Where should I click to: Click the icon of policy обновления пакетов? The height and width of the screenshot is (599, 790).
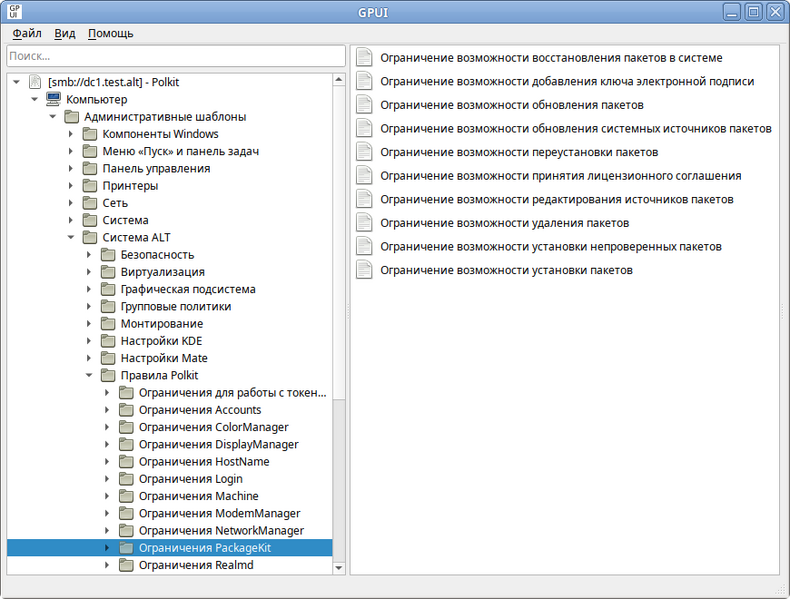click(364, 105)
